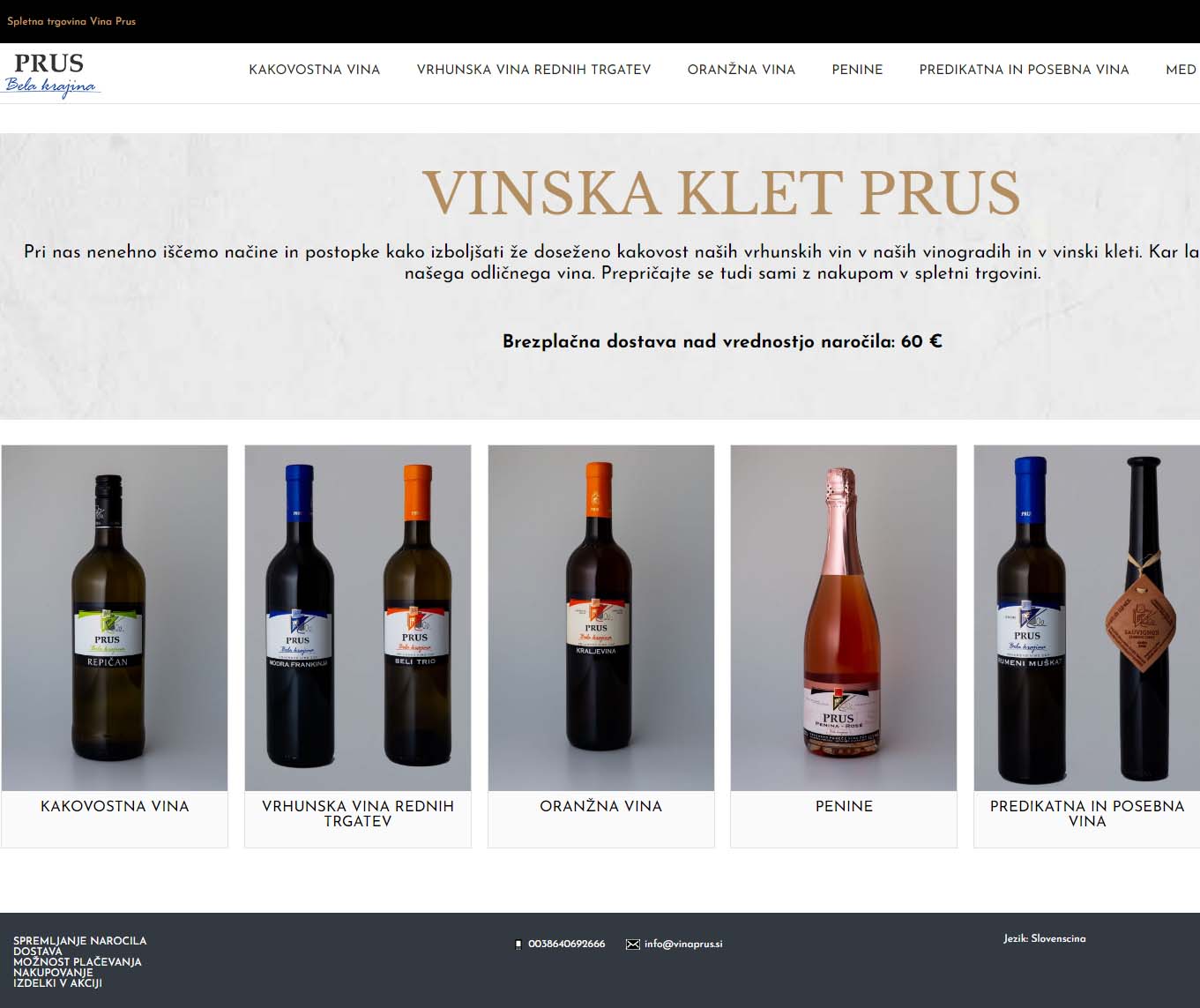Open Kakovostna vina menu item
Viewport: 1200px width, 1008px height.
(x=315, y=70)
